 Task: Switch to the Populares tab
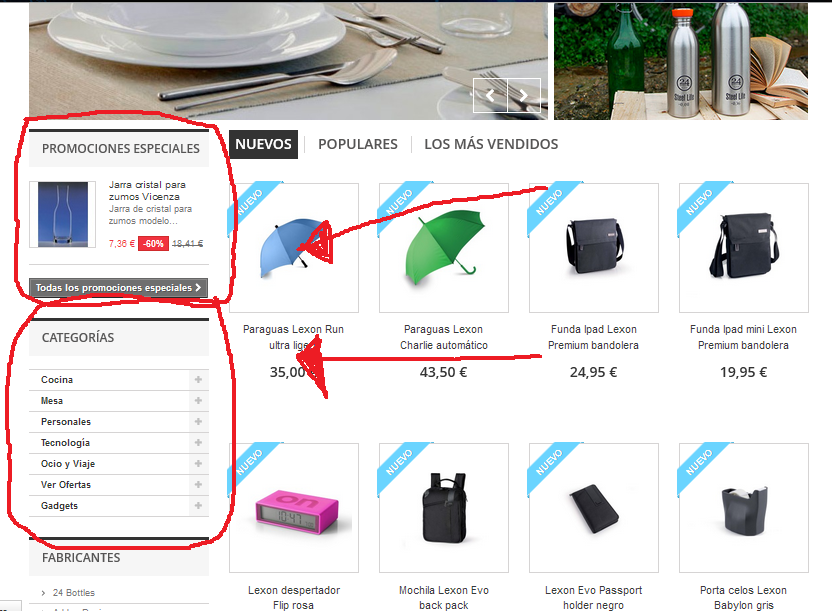358,144
